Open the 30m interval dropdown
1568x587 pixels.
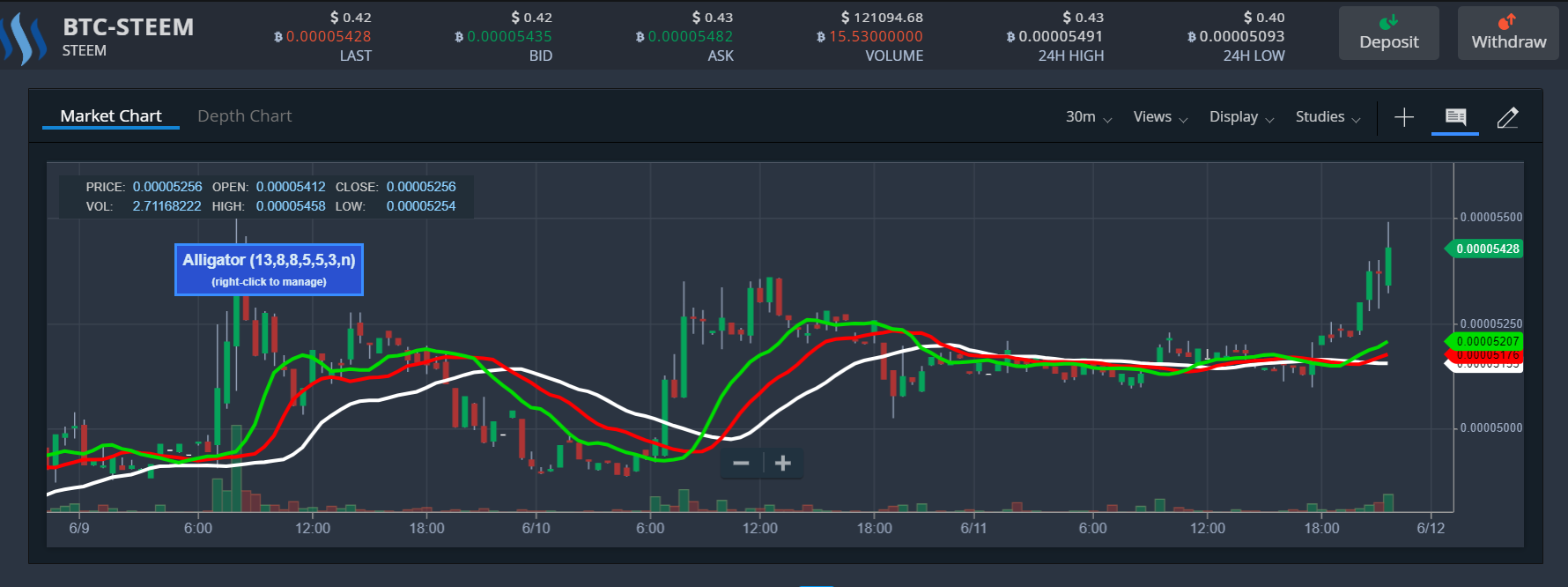pyautogui.click(x=1089, y=116)
